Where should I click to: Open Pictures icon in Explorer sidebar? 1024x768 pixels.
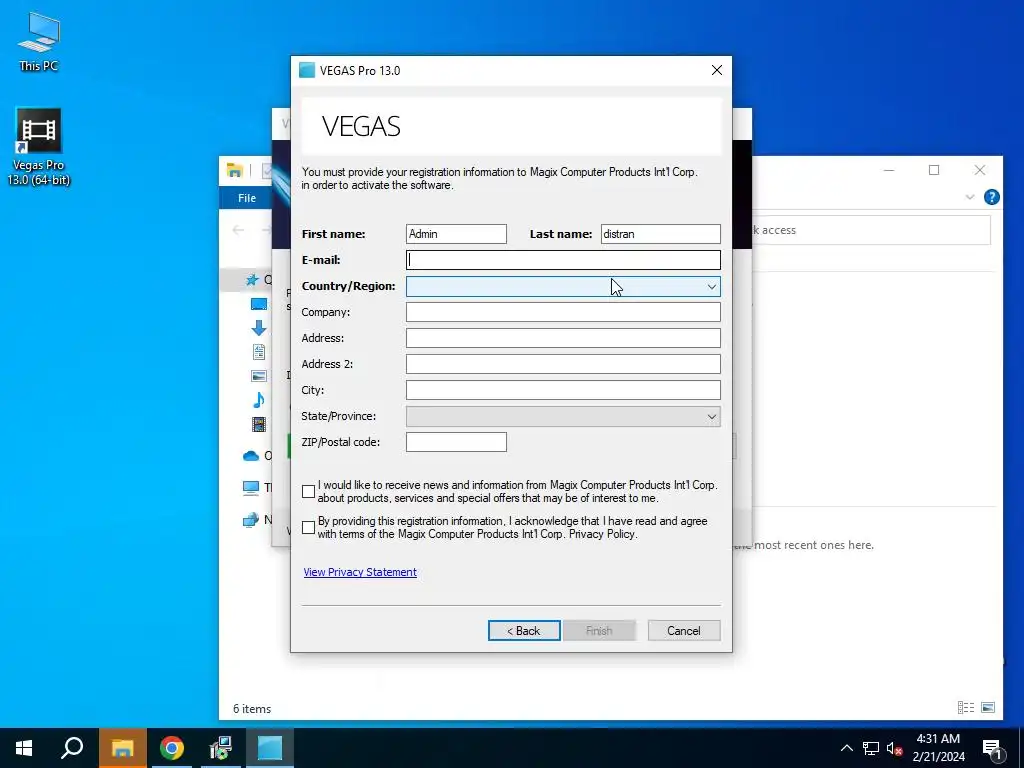[x=259, y=376]
